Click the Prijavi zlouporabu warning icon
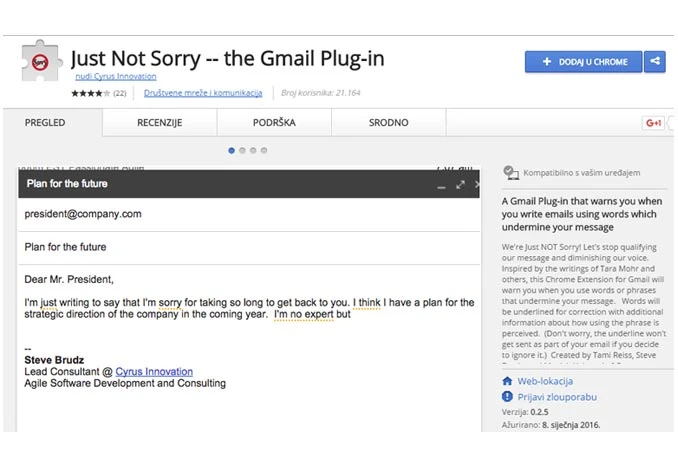 tap(507, 397)
